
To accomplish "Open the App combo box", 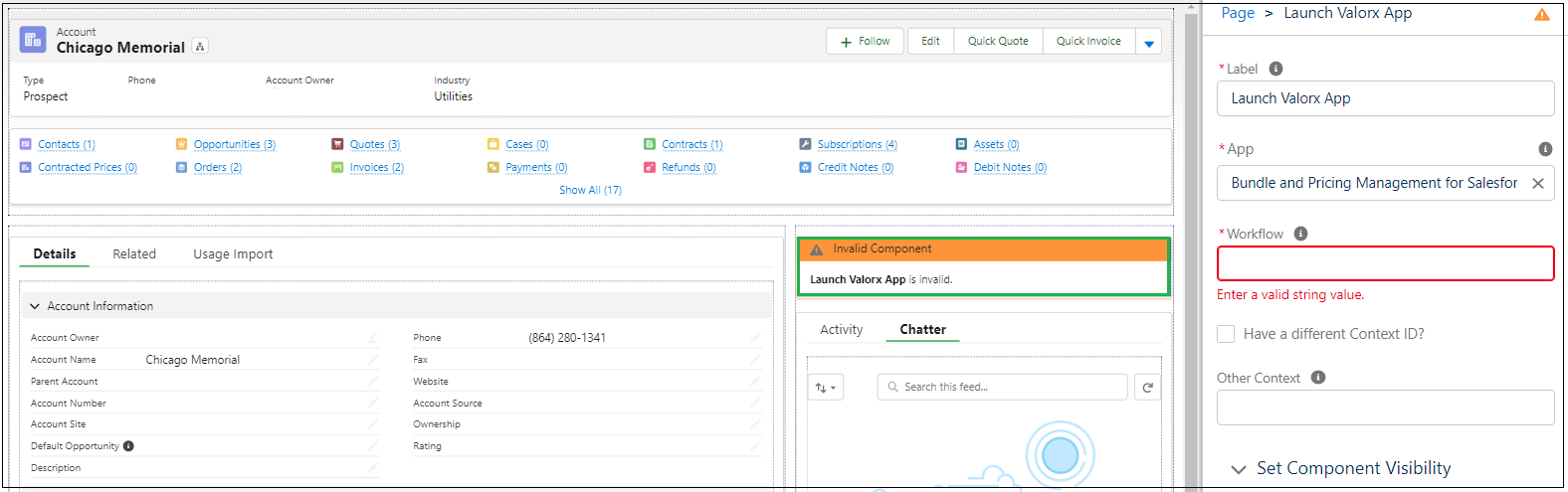I will point(1386,183).
